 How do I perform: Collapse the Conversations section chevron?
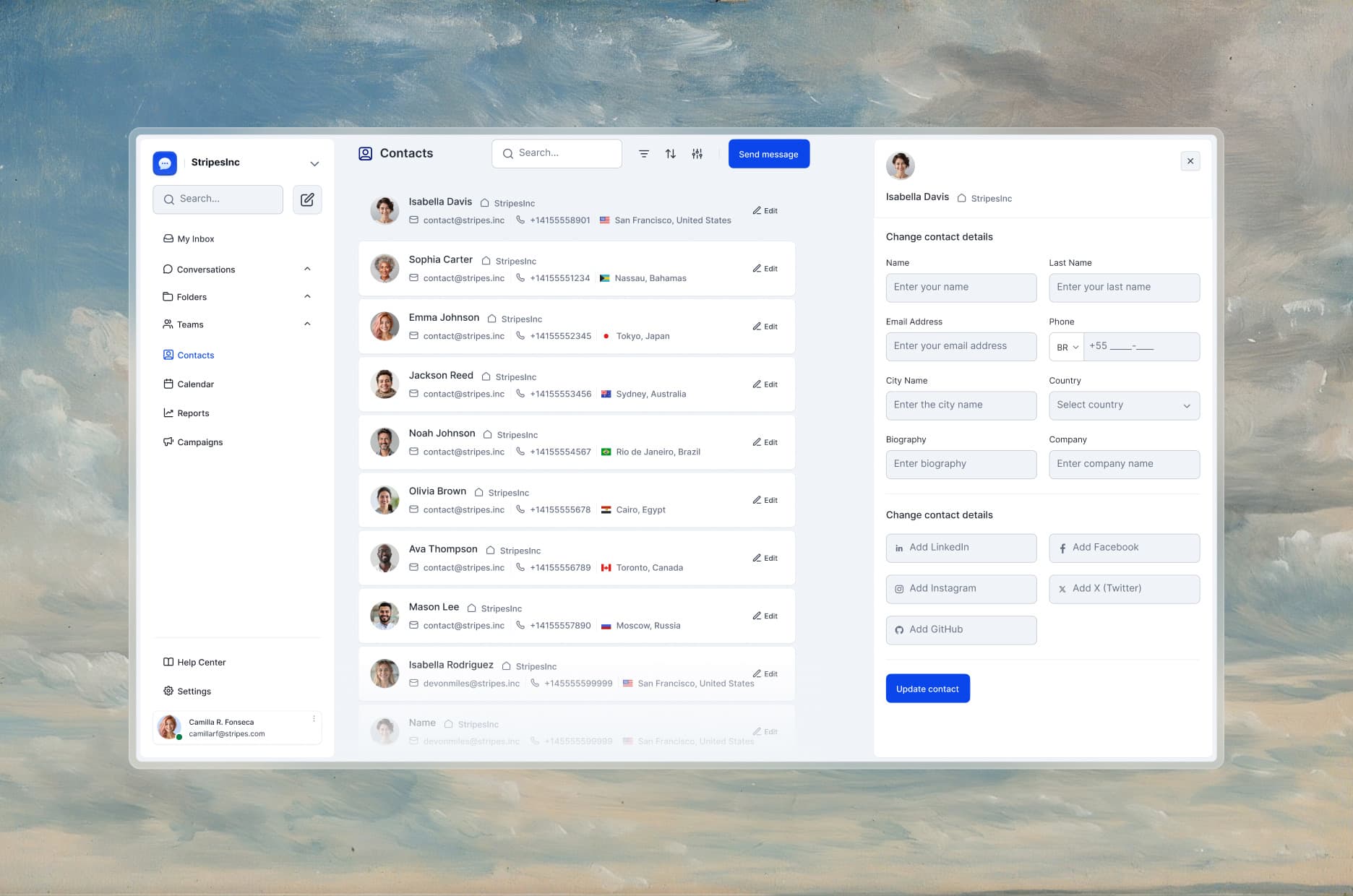click(x=307, y=269)
